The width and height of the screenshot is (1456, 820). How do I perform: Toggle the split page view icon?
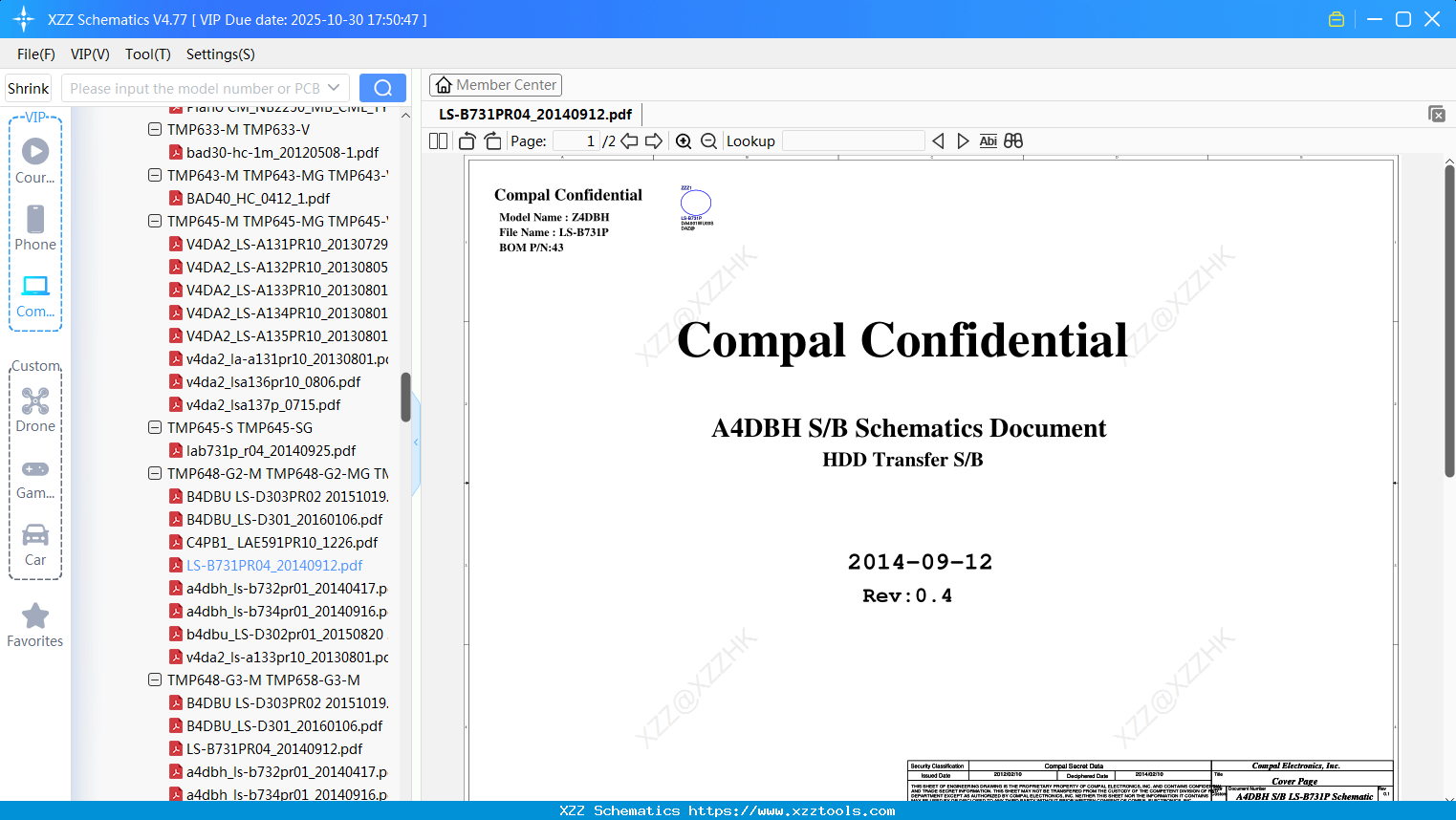coord(439,141)
